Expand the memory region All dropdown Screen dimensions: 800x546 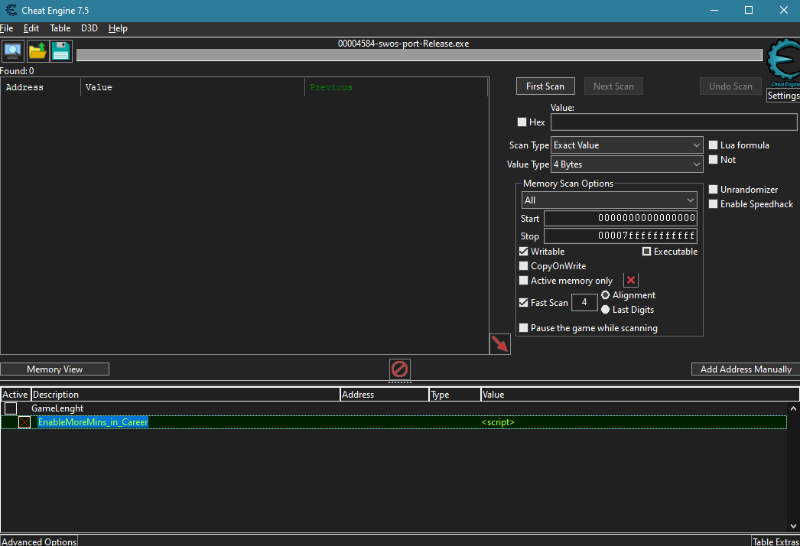(x=608, y=200)
